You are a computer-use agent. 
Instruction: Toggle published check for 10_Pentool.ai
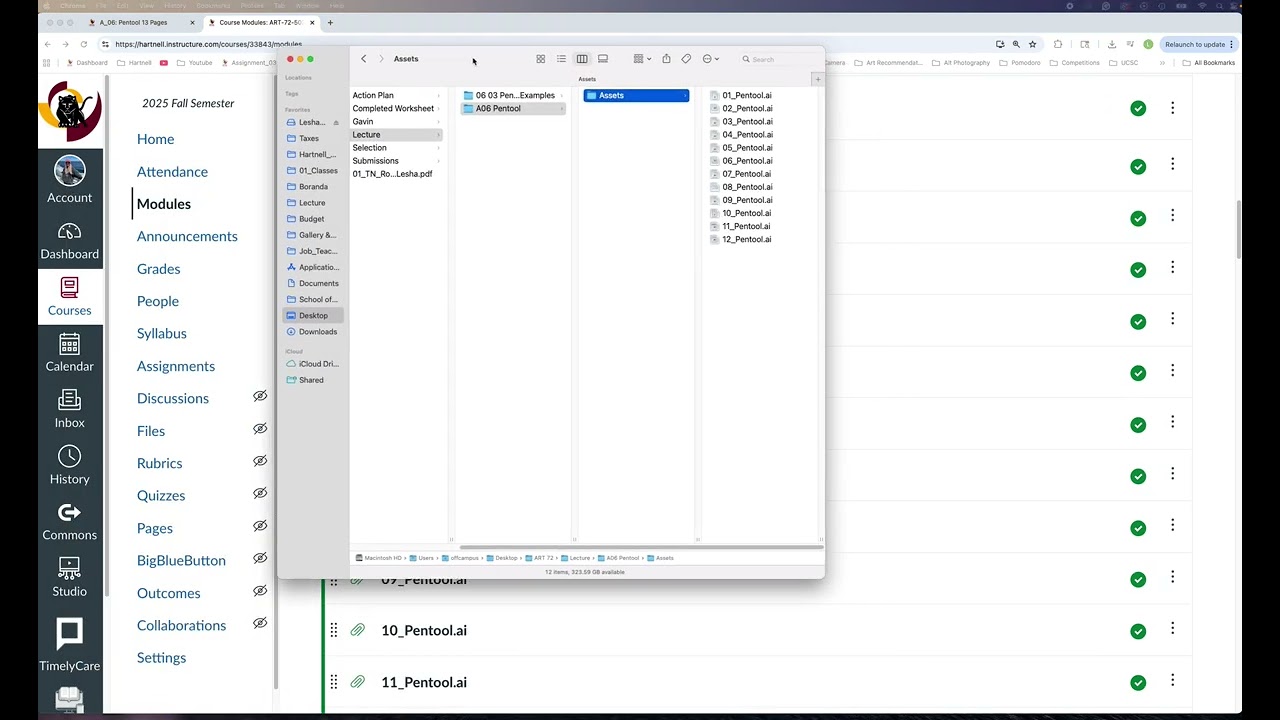[1138, 631]
